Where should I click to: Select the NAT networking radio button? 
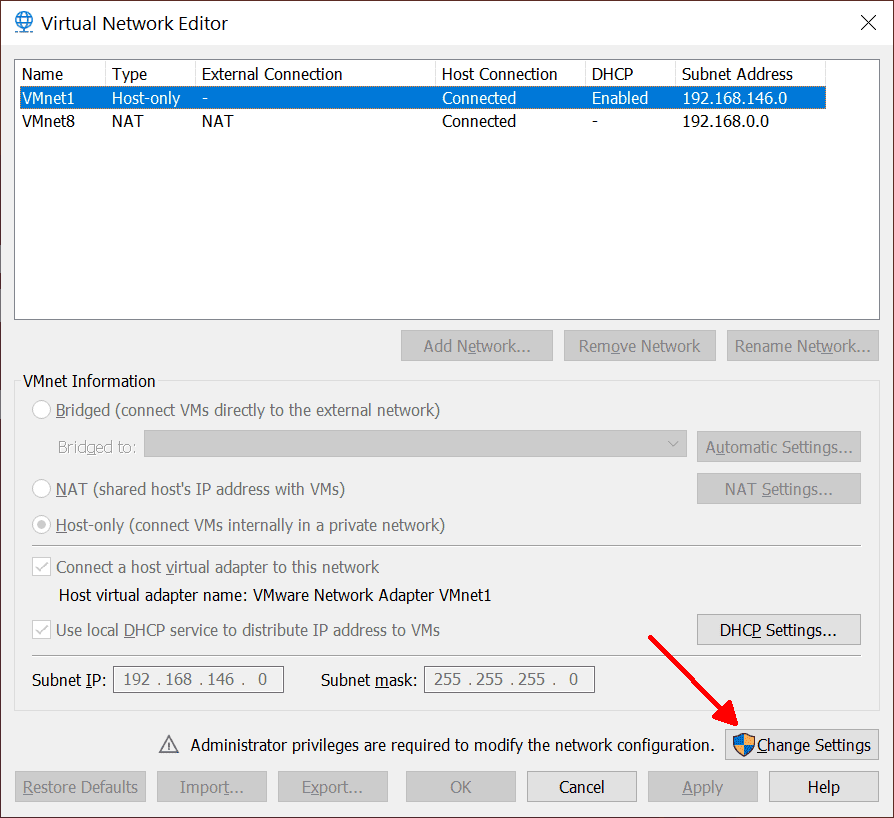40,488
